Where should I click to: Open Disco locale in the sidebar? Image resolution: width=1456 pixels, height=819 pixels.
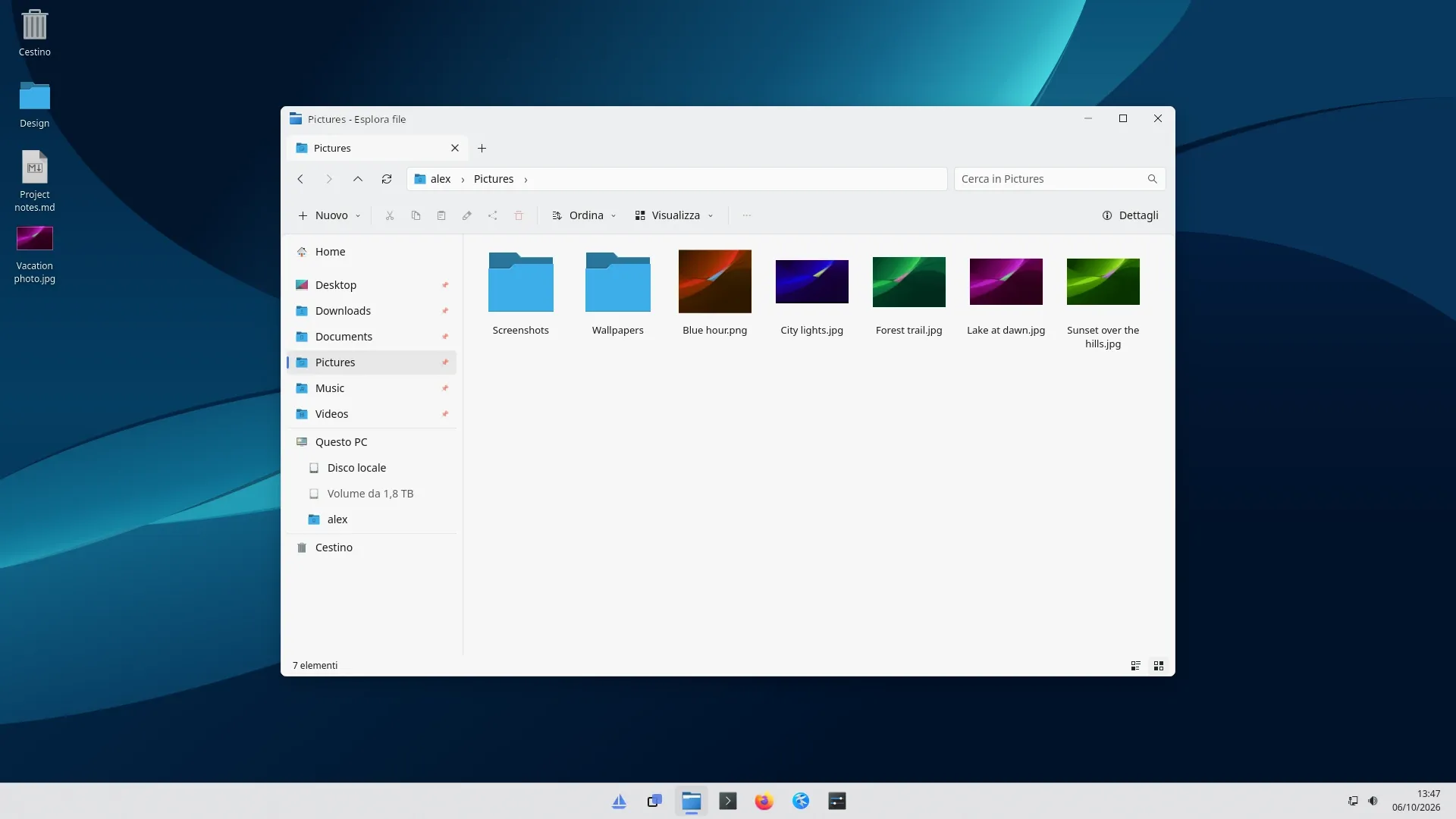[372, 468]
